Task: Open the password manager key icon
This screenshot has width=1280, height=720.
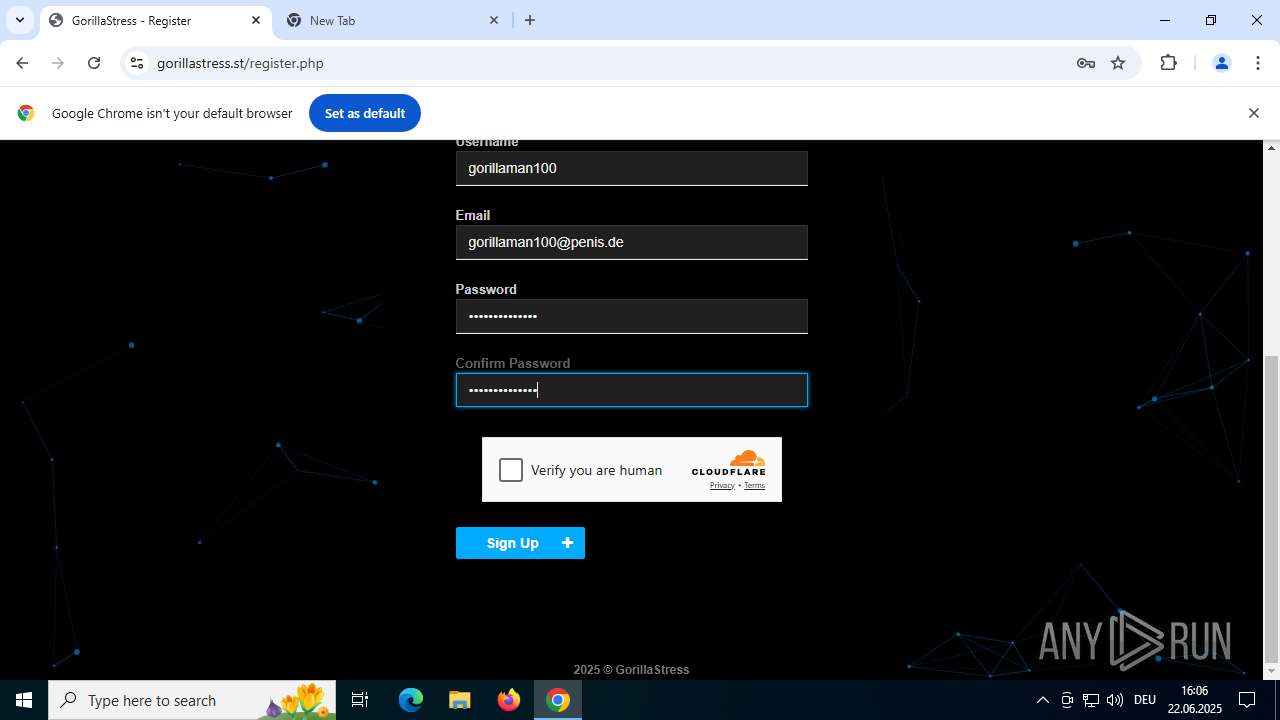Action: tap(1086, 63)
